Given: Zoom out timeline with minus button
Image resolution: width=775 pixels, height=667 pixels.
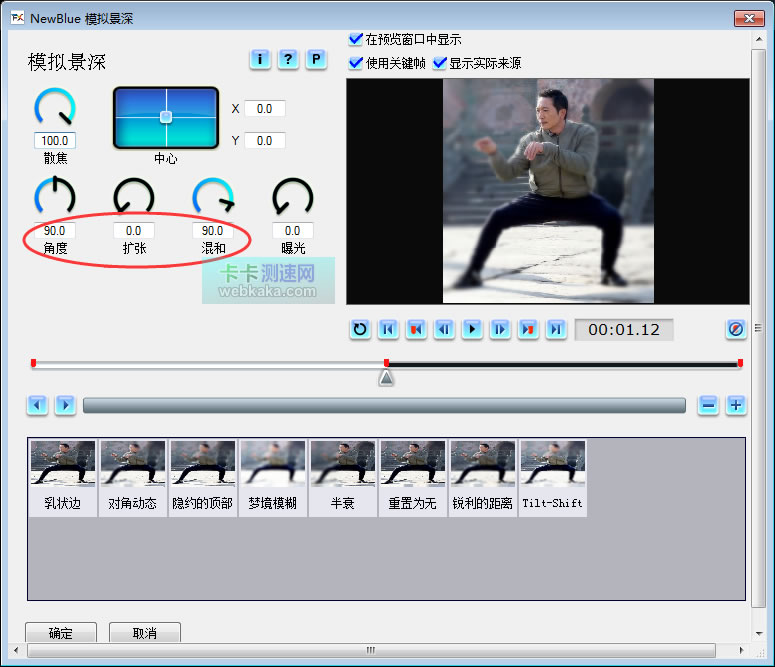Looking at the screenshot, I should point(708,405).
